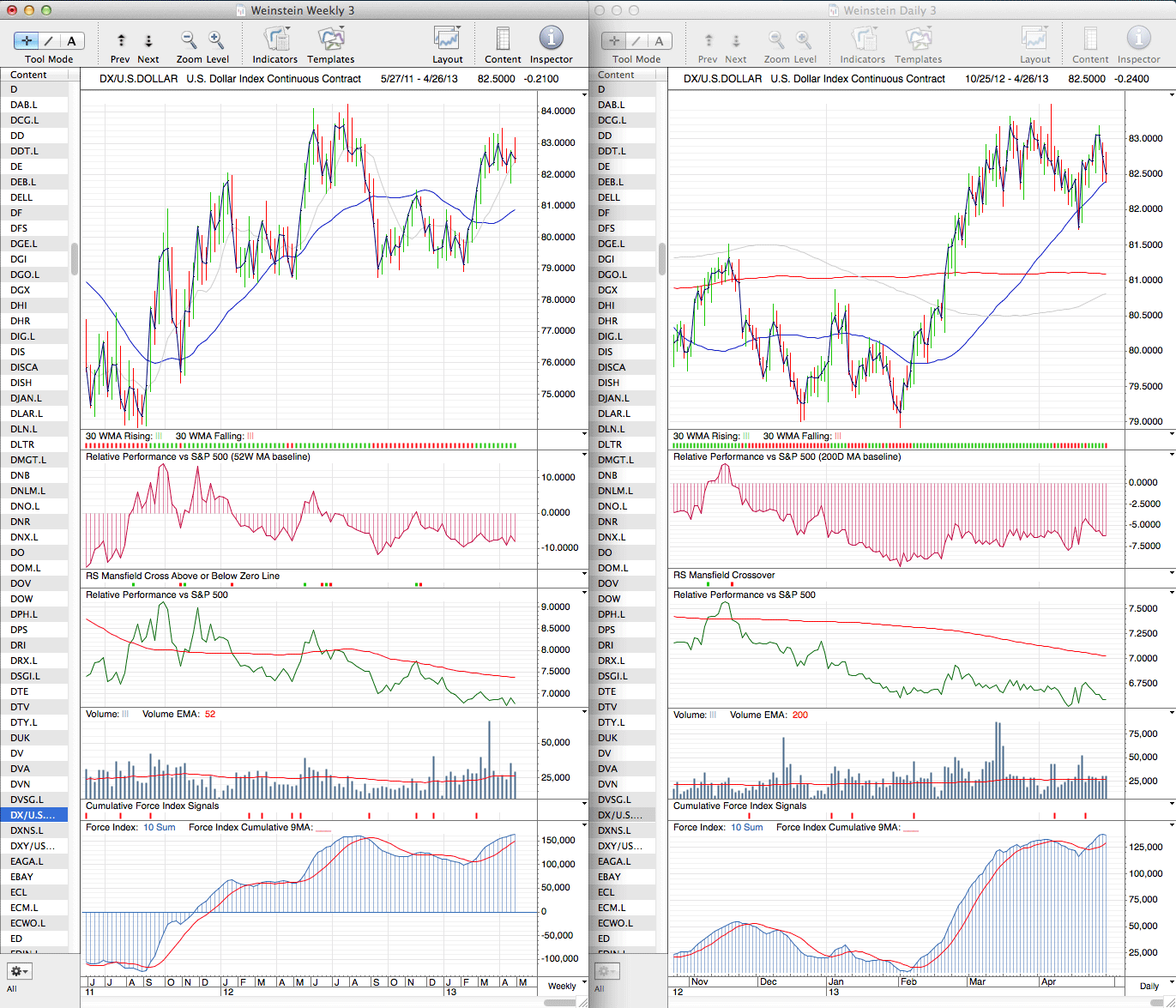The height and width of the screenshot is (1008, 1176).
Task: Enable text annotation tool in Weekly window
Action: (x=71, y=40)
